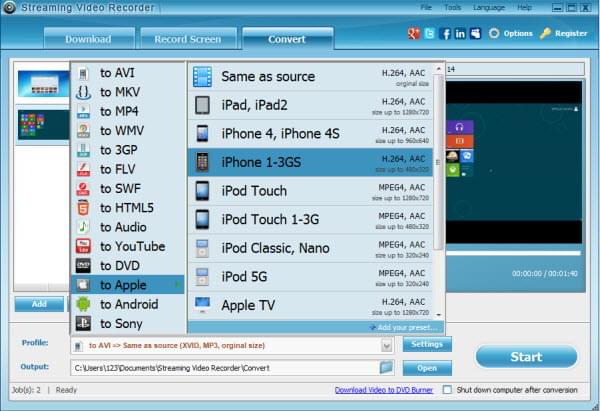Viewport: 600px width, 411px height.
Task: Click the 'to SWF' format icon
Action: 83,189
